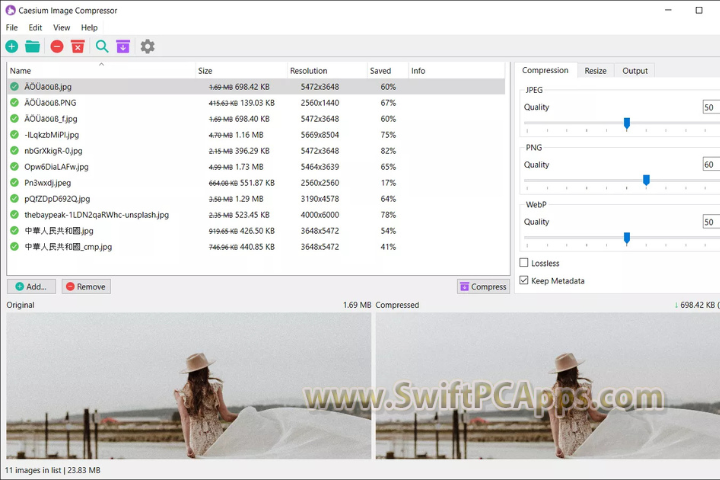
Task: Click the status bar text '11 images in list'
Action: click(33, 470)
